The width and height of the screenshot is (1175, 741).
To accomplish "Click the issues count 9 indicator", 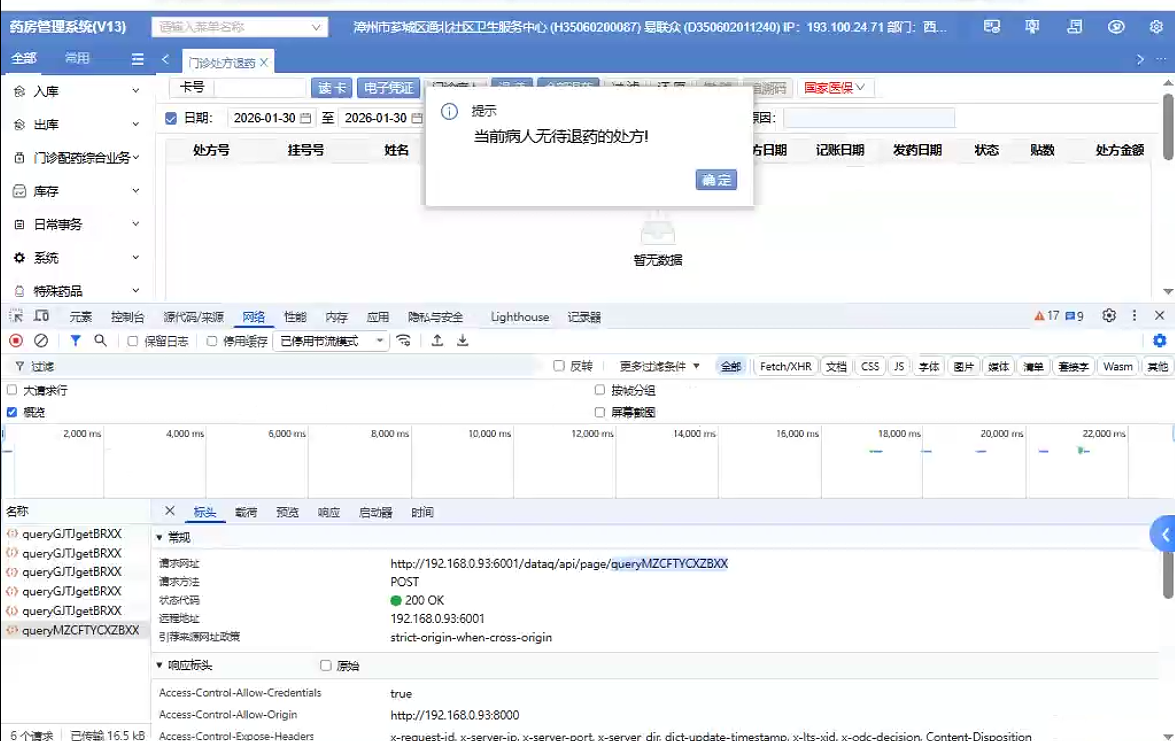I will [x=1075, y=316].
